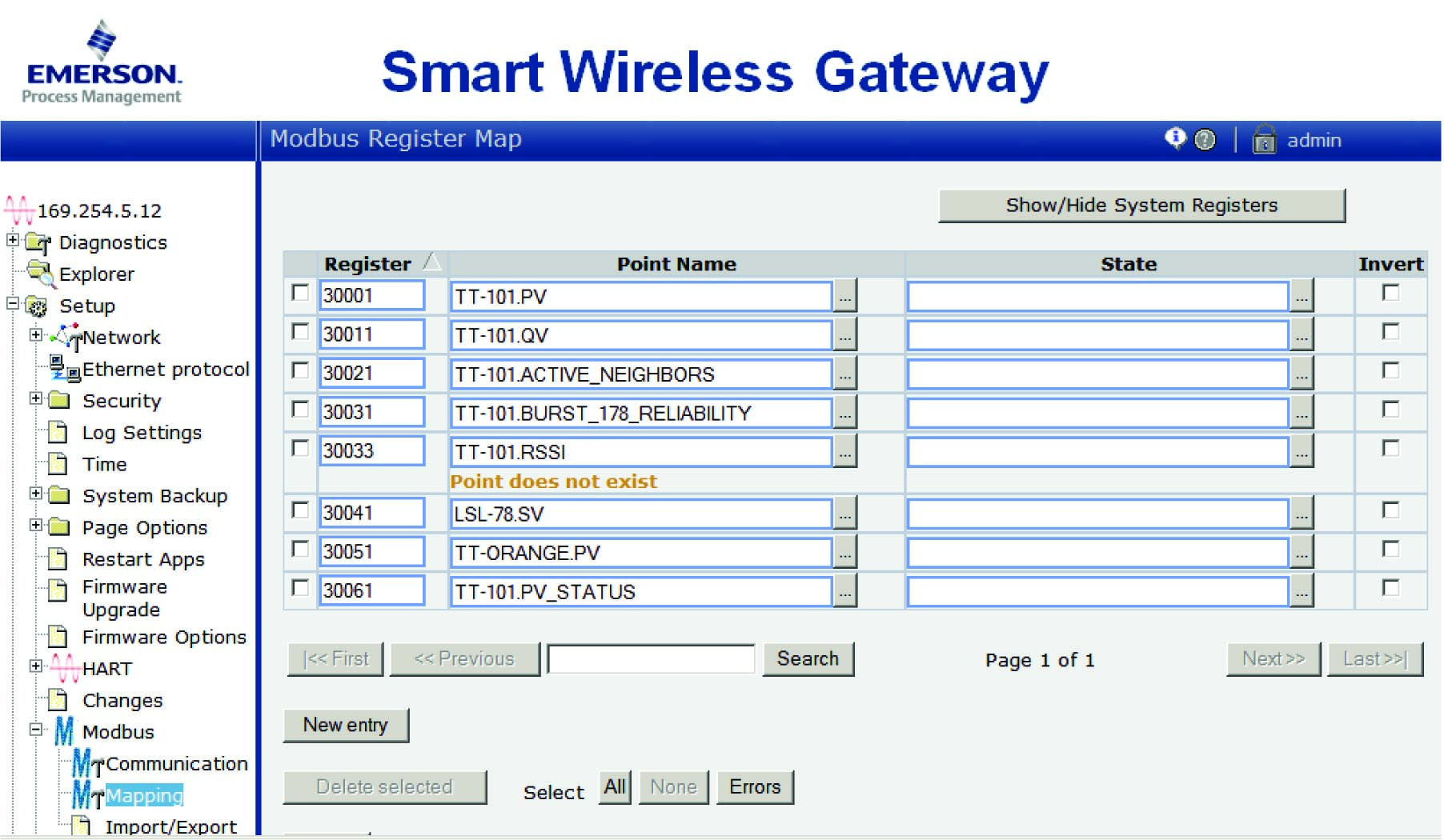This screenshot has width=1444, height=840.
Task: Select the row checkbox for register 30011
Action: tap(300, 331)
